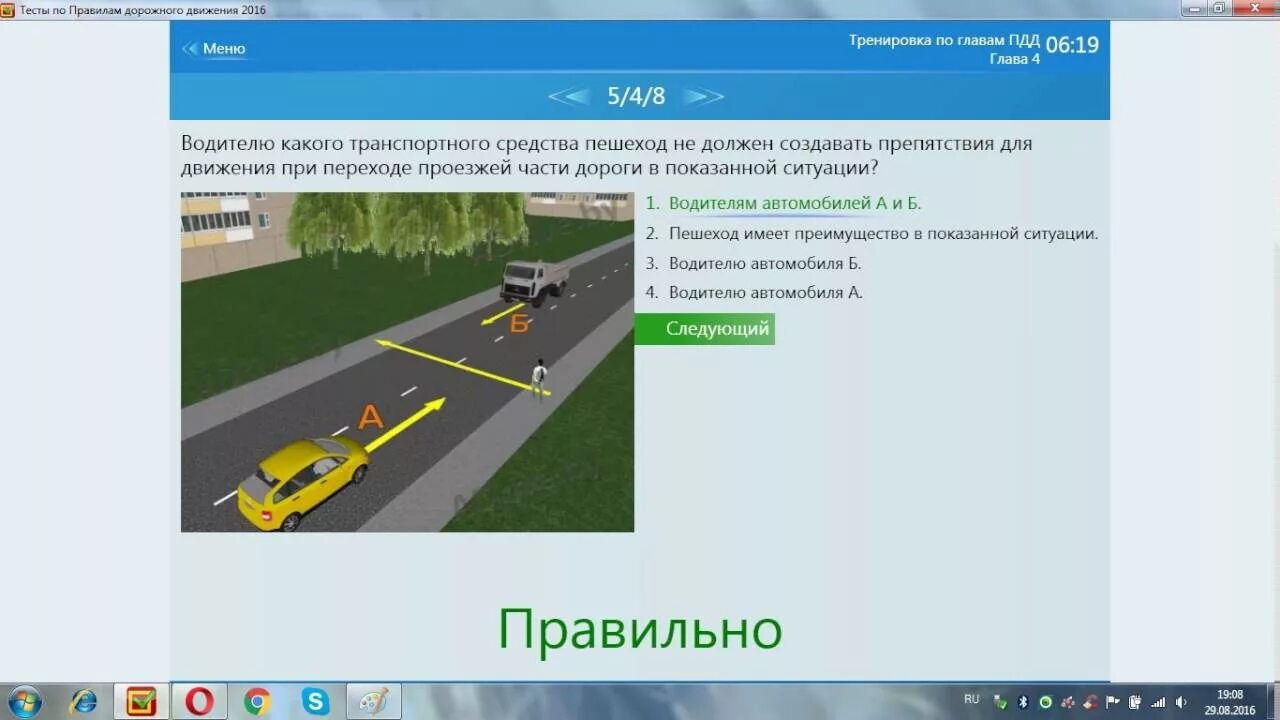Screen dimensions: 1280x720
Task: Click the power plug battery tray icon
Action: (x=1135, y=702)
